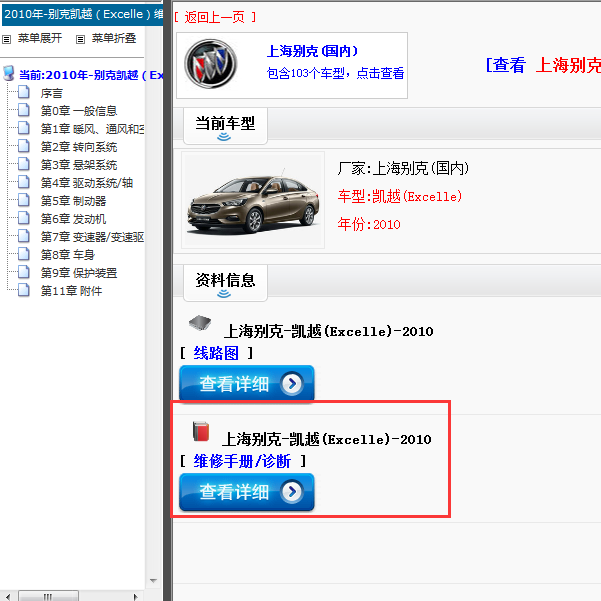Screen dimensions: 601x601
Task: Click the page icon next to 第4章 驱动系统/轴
Action: click(x=24, y=182)
